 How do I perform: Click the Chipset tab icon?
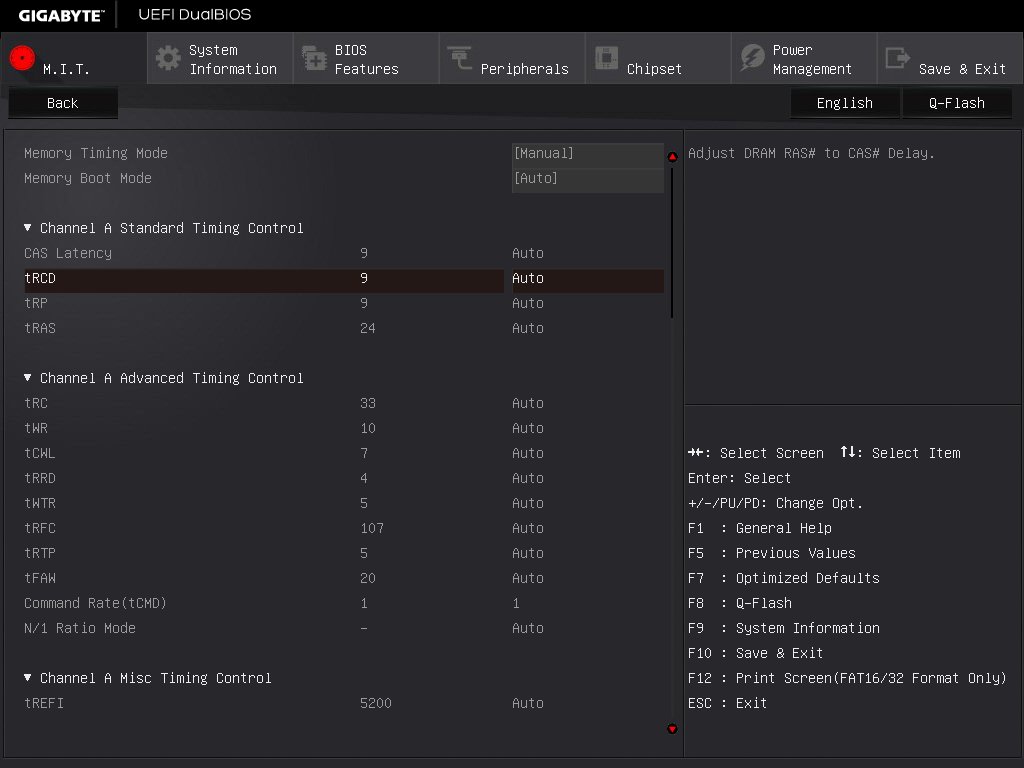click(x=606, y=58)
